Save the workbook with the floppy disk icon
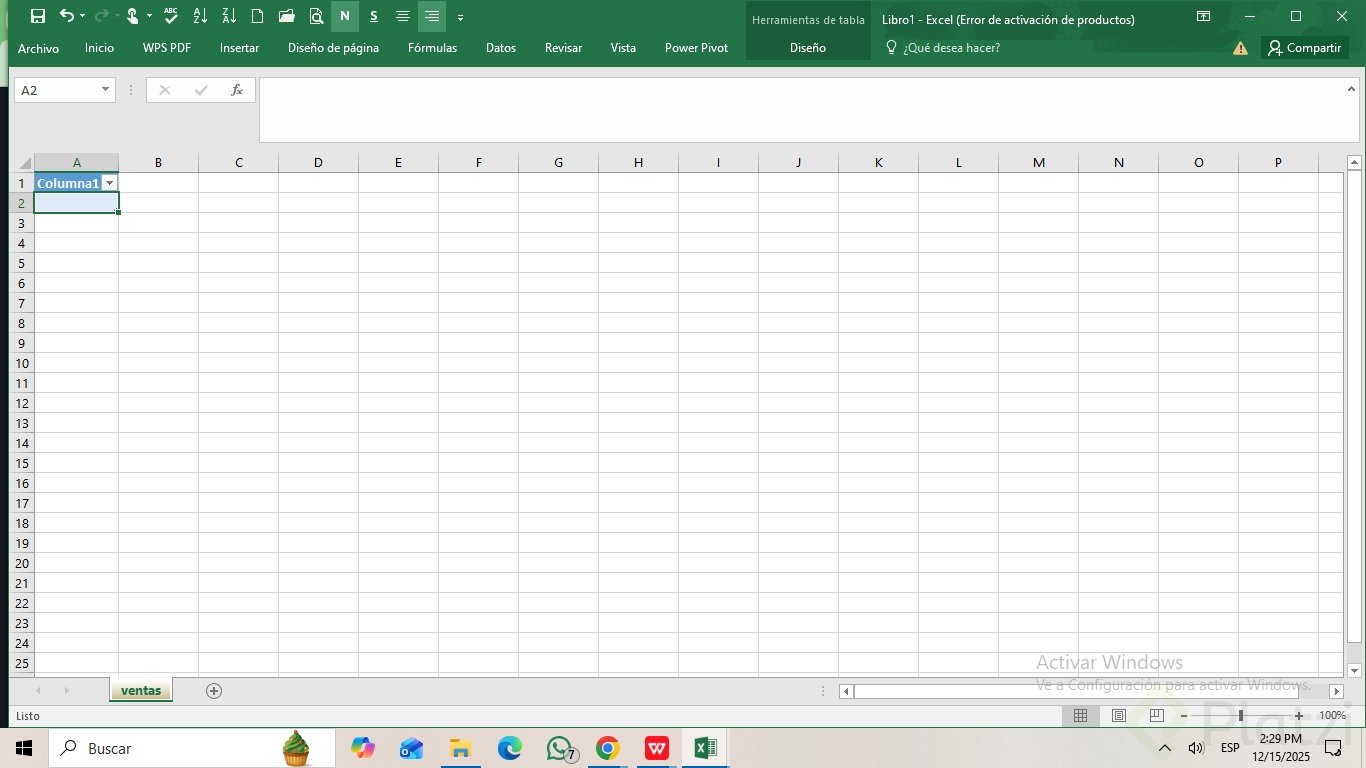 click(x=38, y=16)
